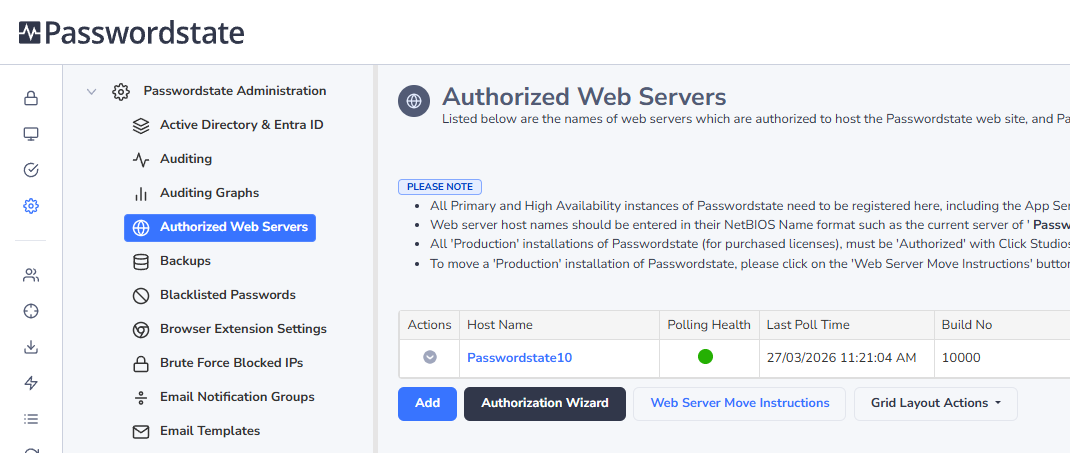Click the globe icon in Authorized Web Servers item
Viewport: 1070px width, 453px height.
(x=141, y=228)
